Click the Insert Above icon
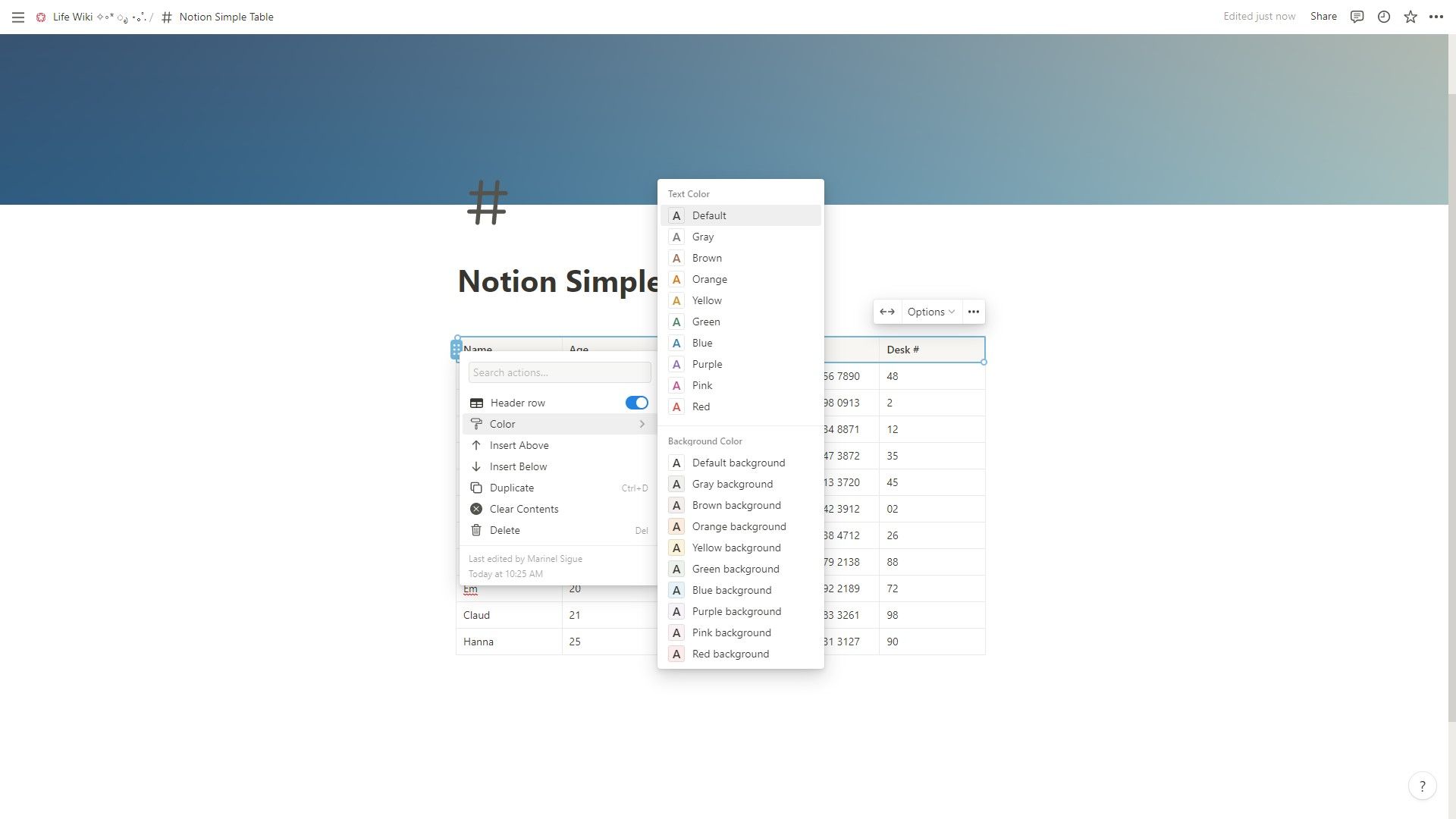 tap(476, 445)
